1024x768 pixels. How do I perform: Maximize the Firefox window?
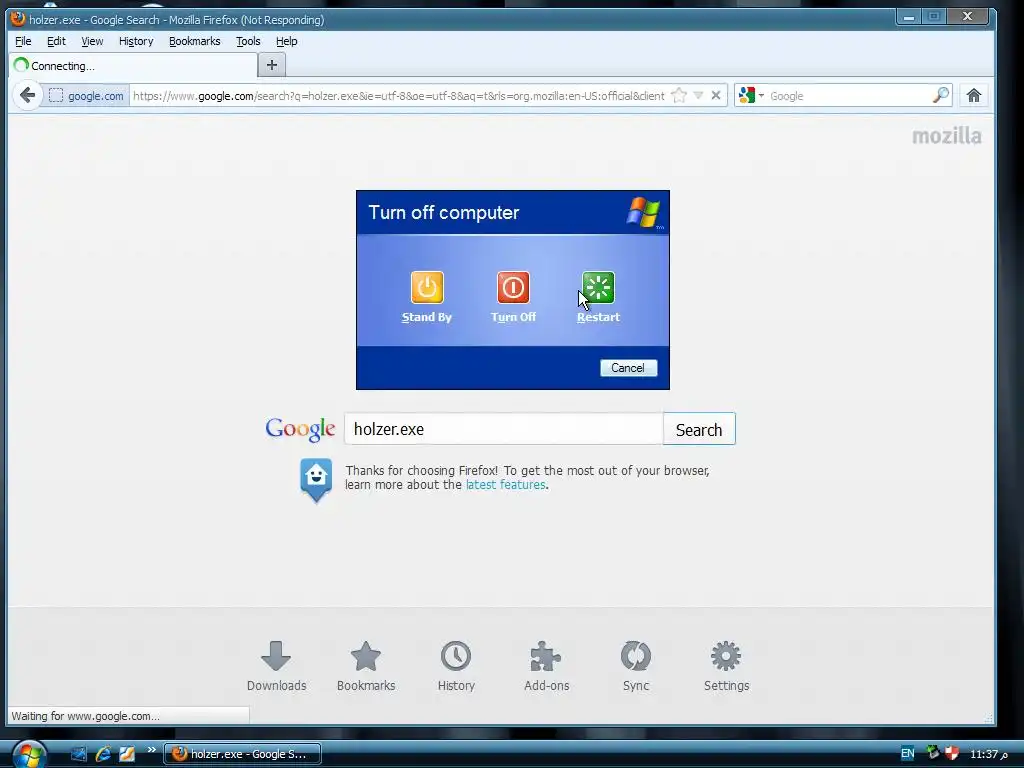934,16
